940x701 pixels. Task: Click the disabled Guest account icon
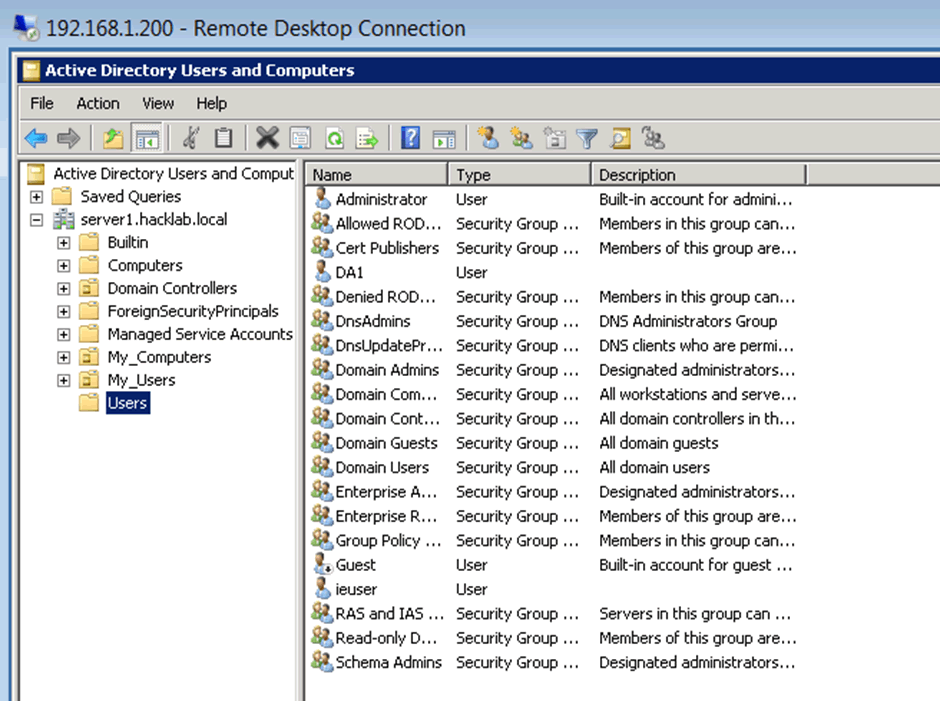[323, 565]
